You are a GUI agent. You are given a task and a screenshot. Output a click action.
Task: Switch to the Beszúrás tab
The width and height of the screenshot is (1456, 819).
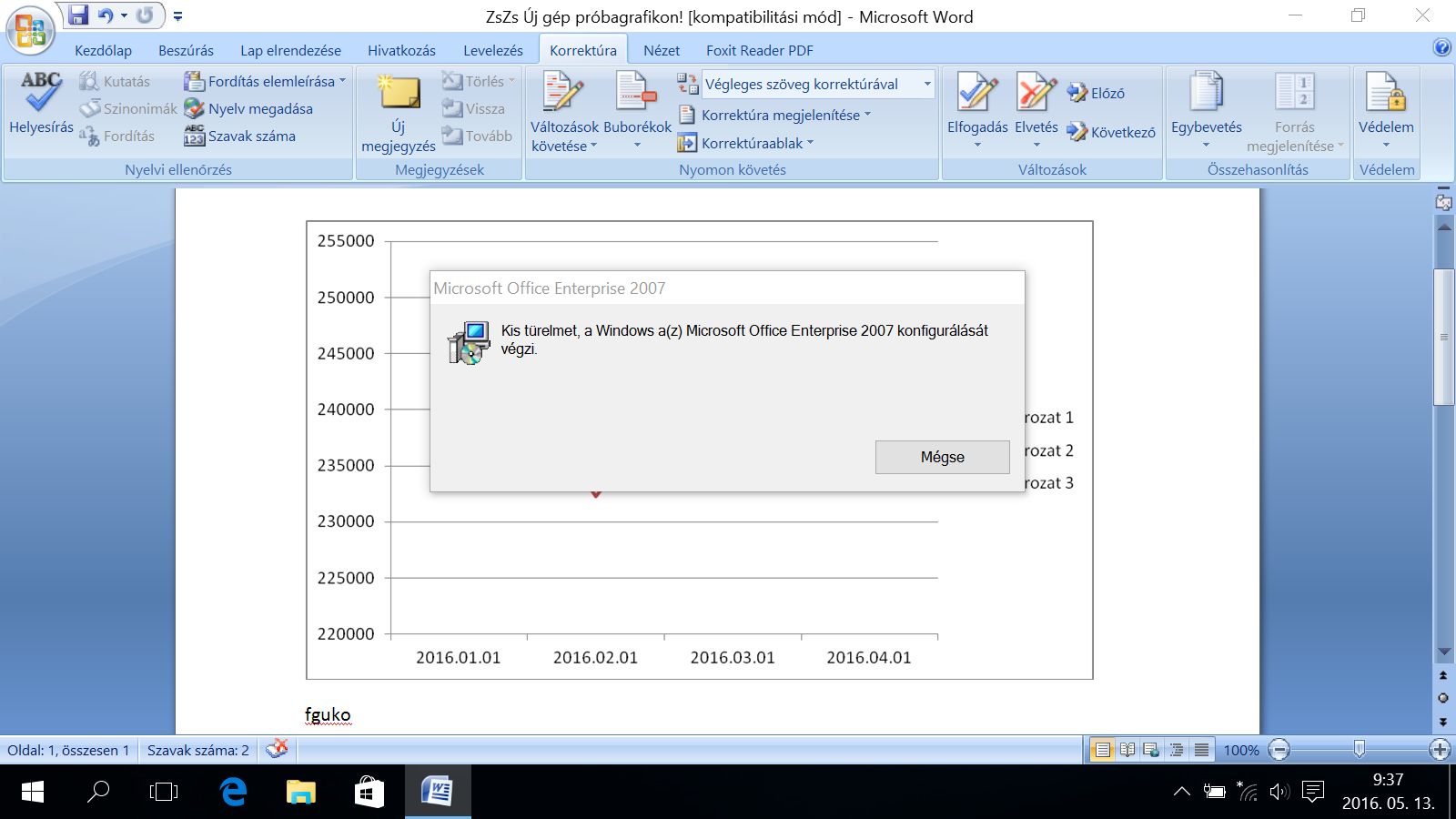[x=186, y=50]
